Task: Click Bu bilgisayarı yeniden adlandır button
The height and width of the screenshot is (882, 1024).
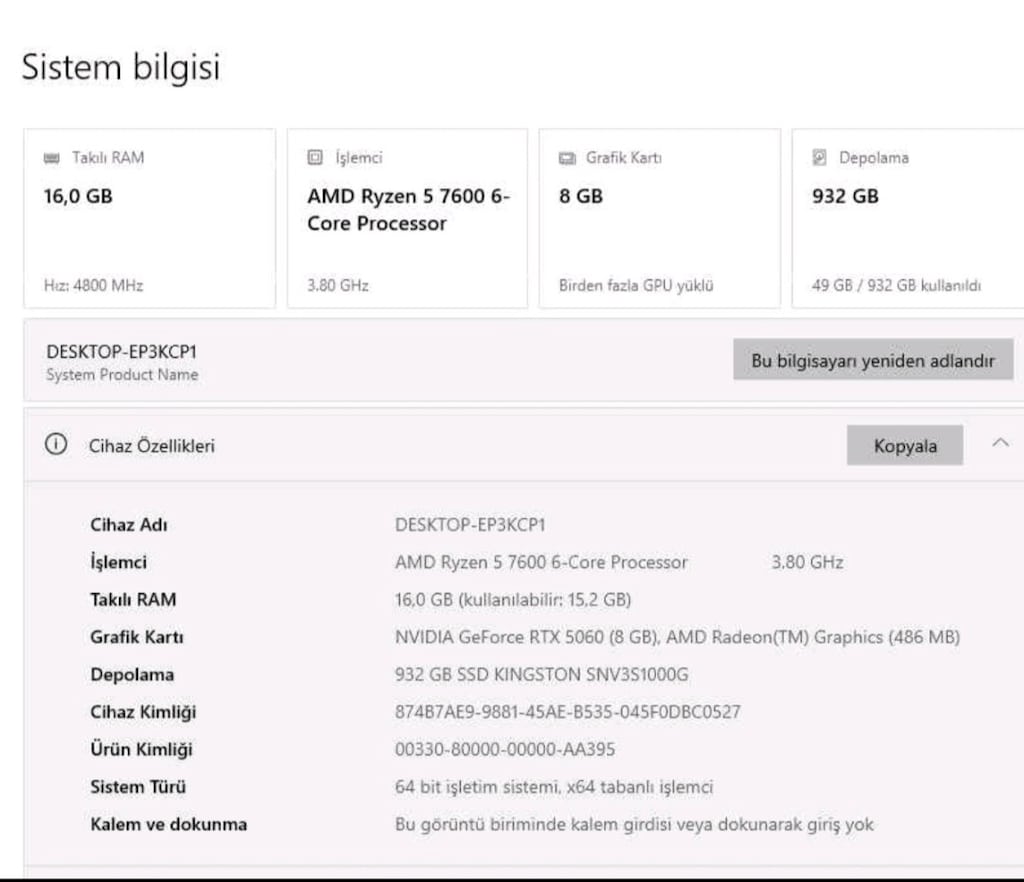Action: coord(873,359)
